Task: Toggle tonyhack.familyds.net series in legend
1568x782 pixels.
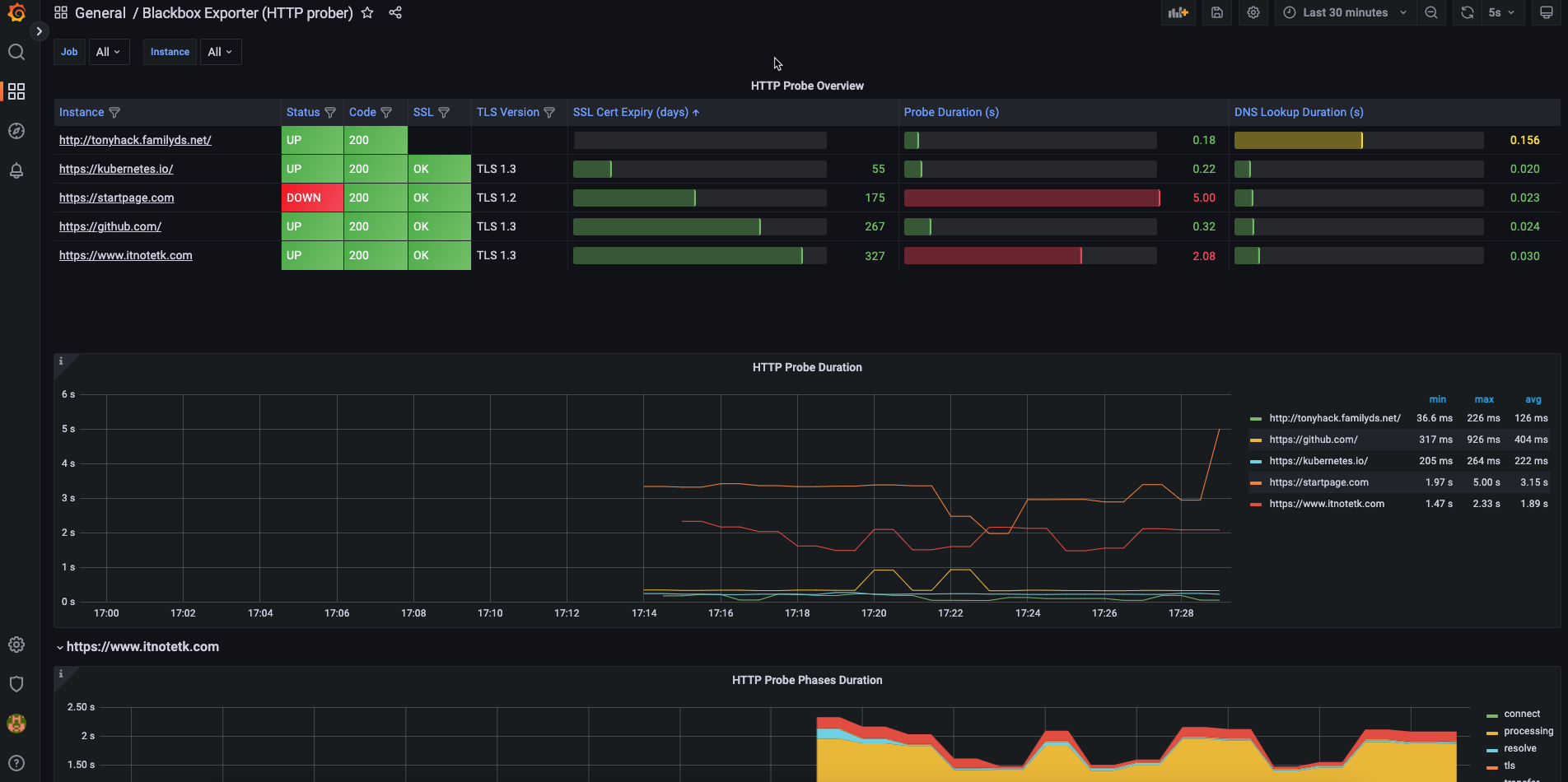Action: [x=1334, y=418]
